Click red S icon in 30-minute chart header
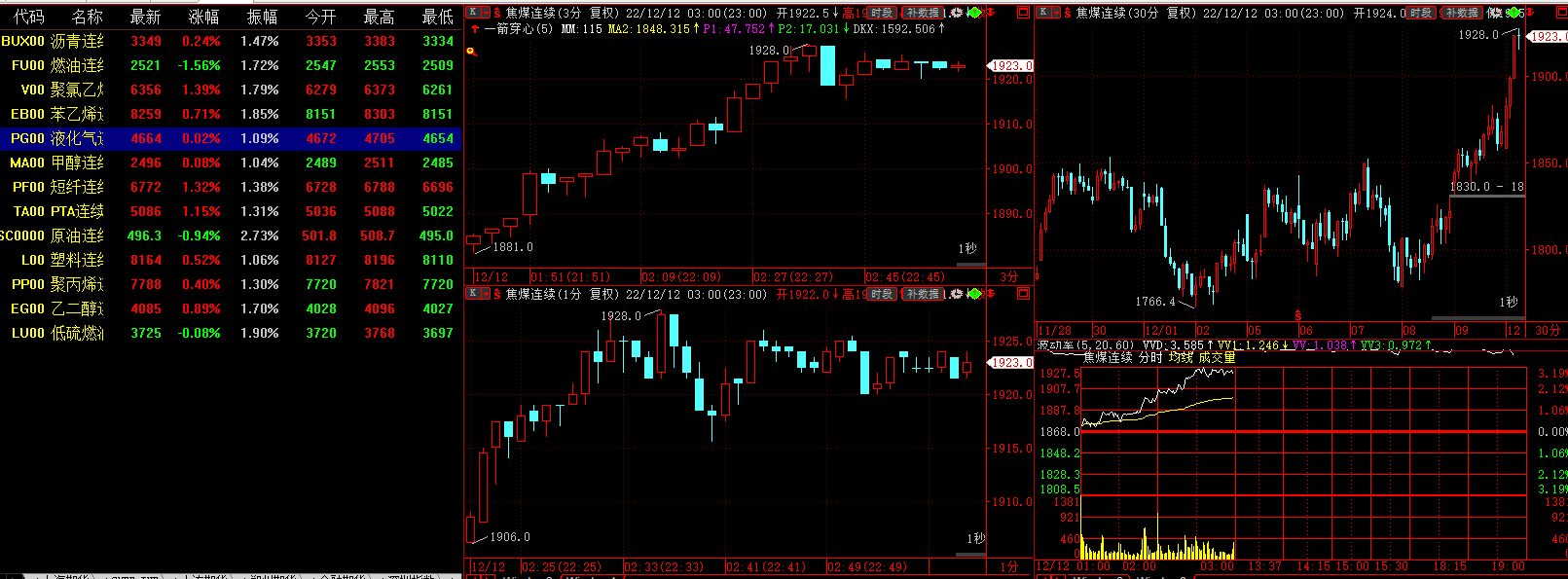1568x579 pixels. point(1068,14)
